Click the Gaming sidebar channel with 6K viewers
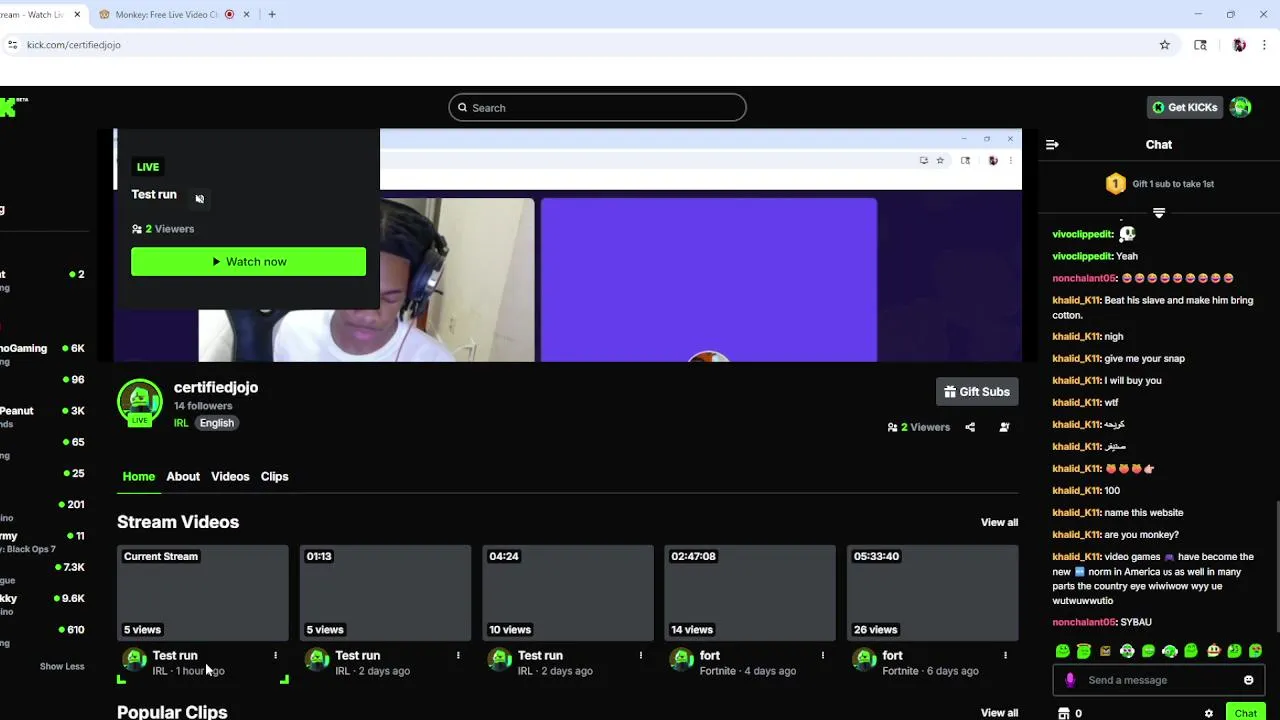This screenshot has width=1280, height=720. 42,348
